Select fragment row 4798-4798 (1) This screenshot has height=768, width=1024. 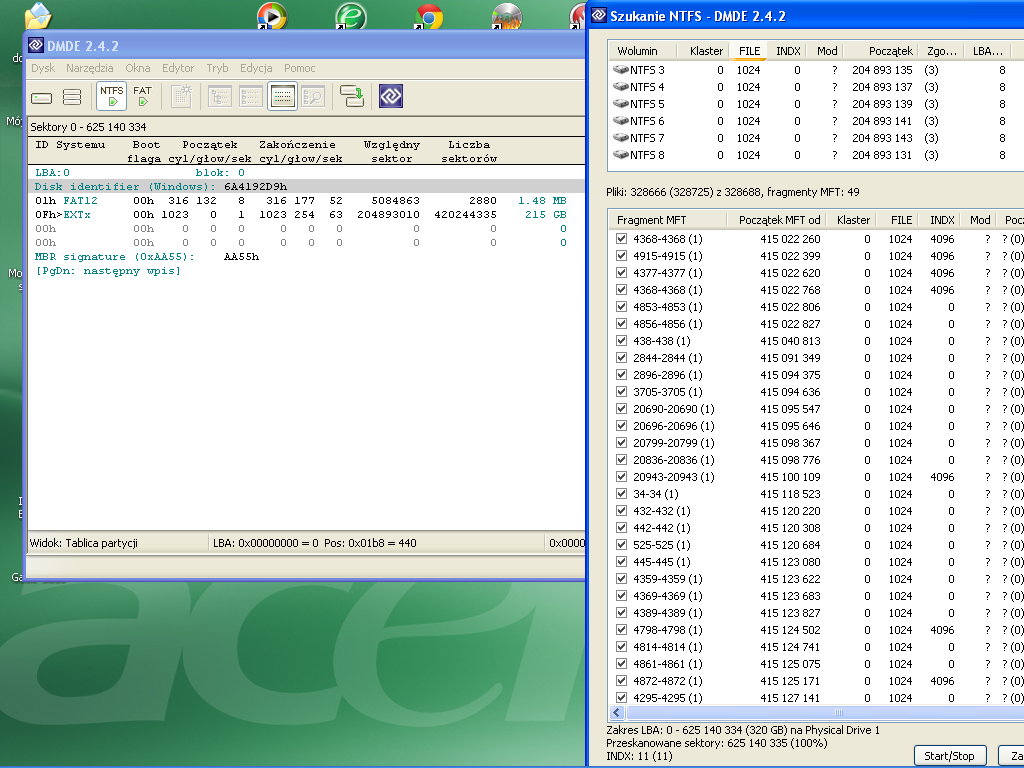tap(667, 630)
